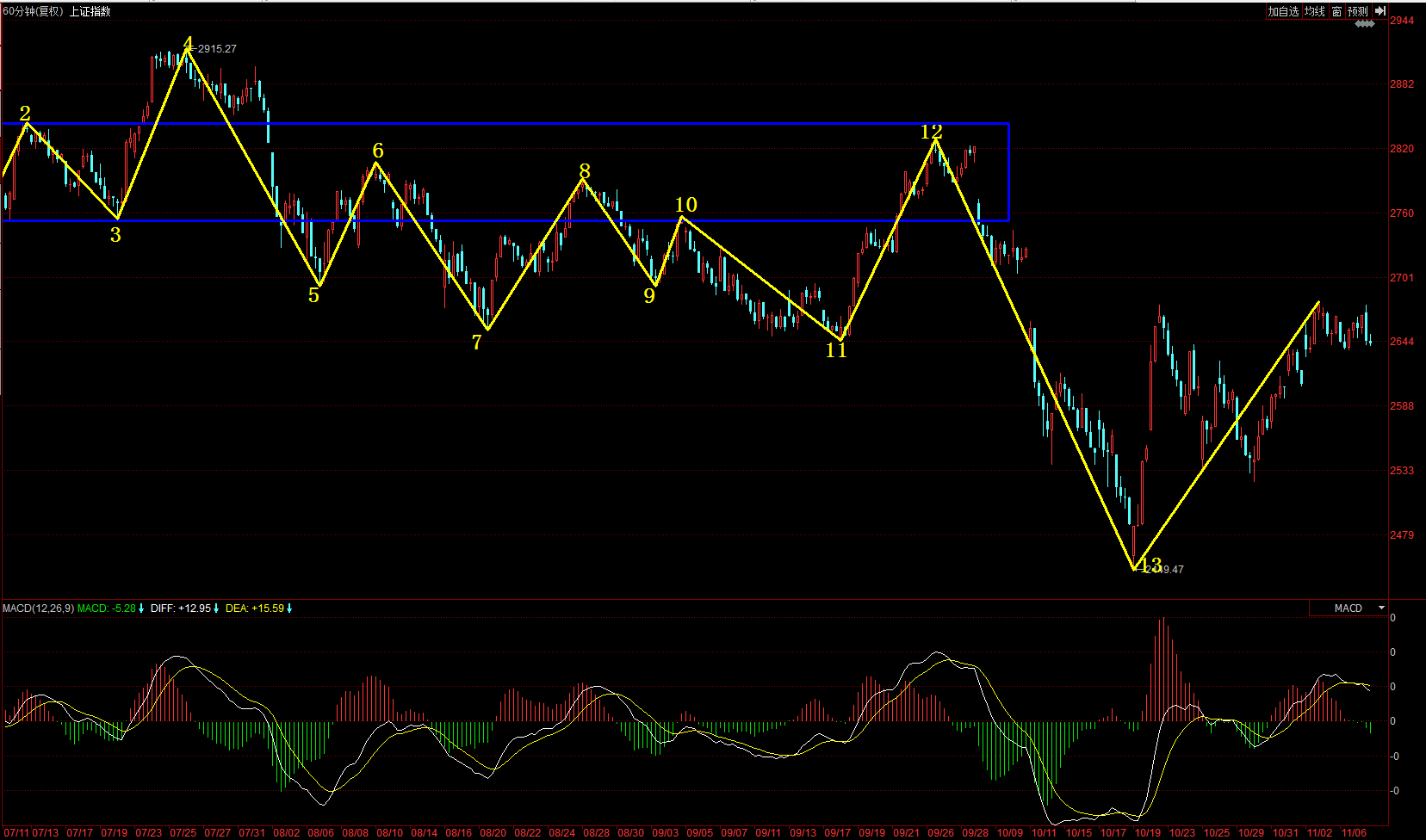
Task: Click the dropdown arrow beside the MACD selector
Action: [x=1381, y=608]
